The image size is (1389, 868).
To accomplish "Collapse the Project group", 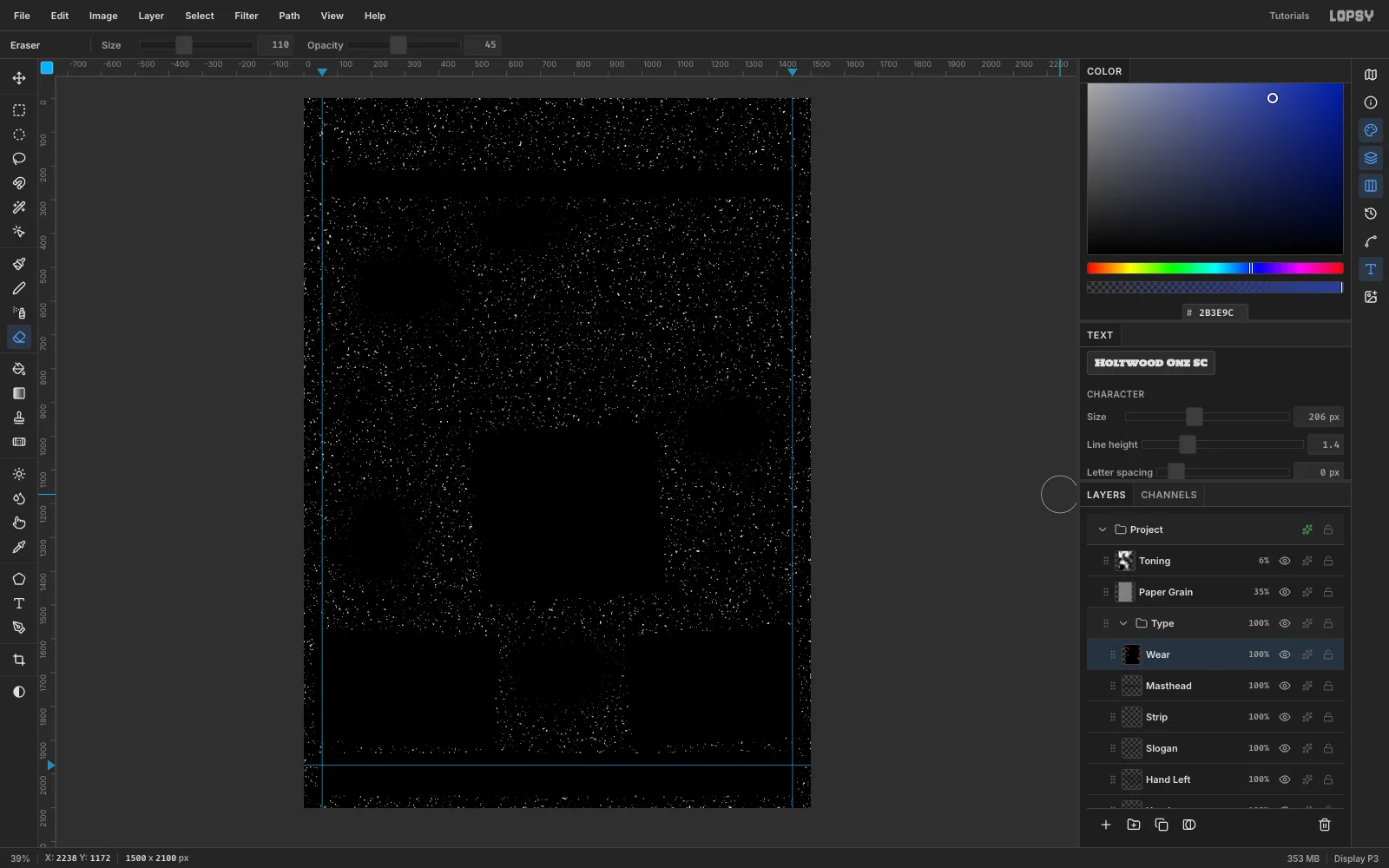I will point(1103,529).
